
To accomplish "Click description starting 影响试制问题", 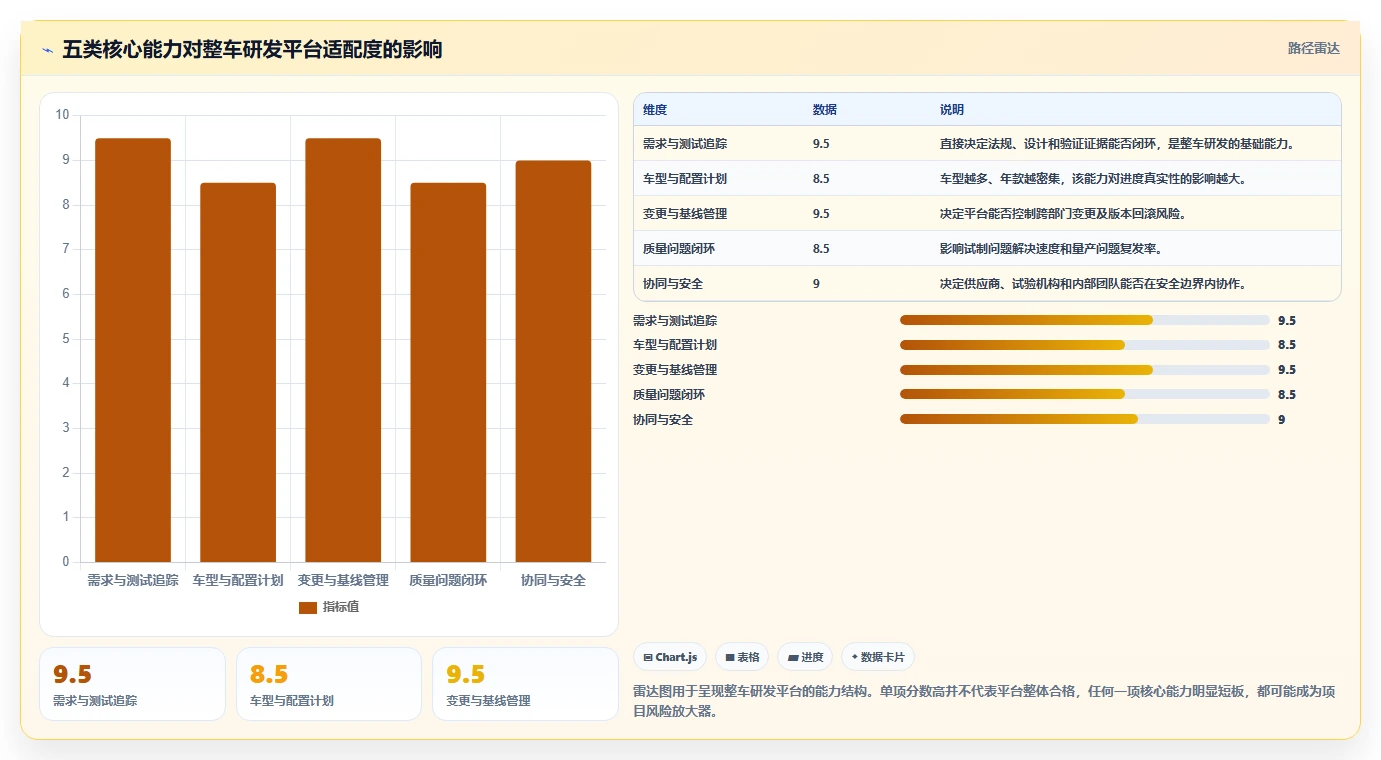I will coord(1051,249).
